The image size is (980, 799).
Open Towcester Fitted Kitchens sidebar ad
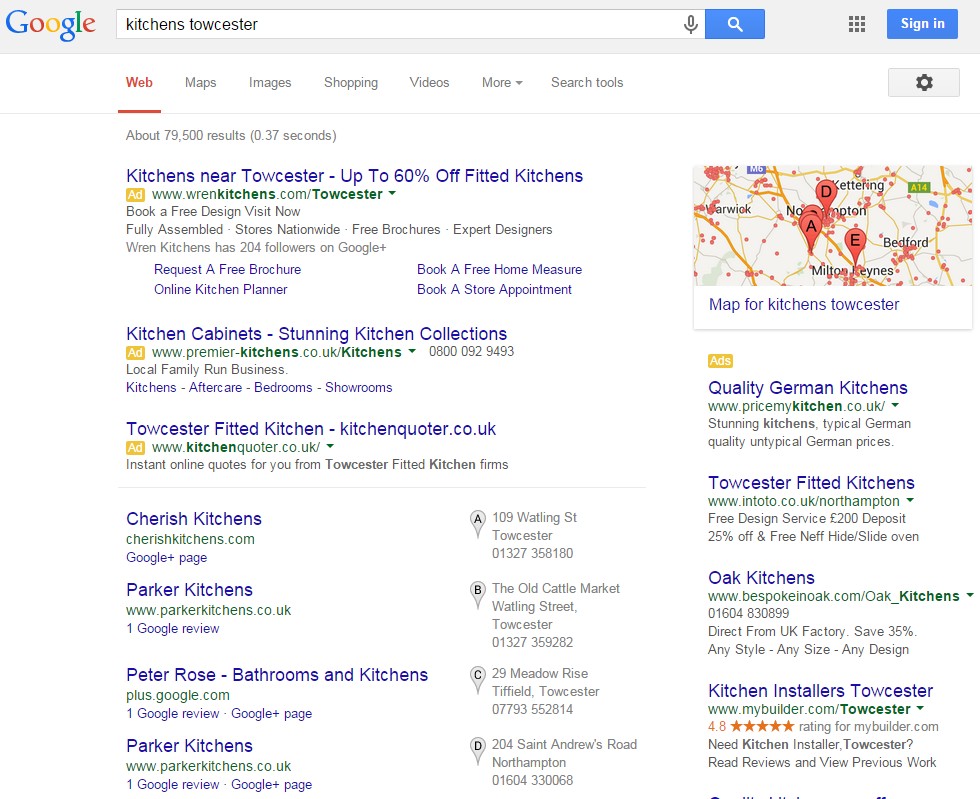pos(811,483)
